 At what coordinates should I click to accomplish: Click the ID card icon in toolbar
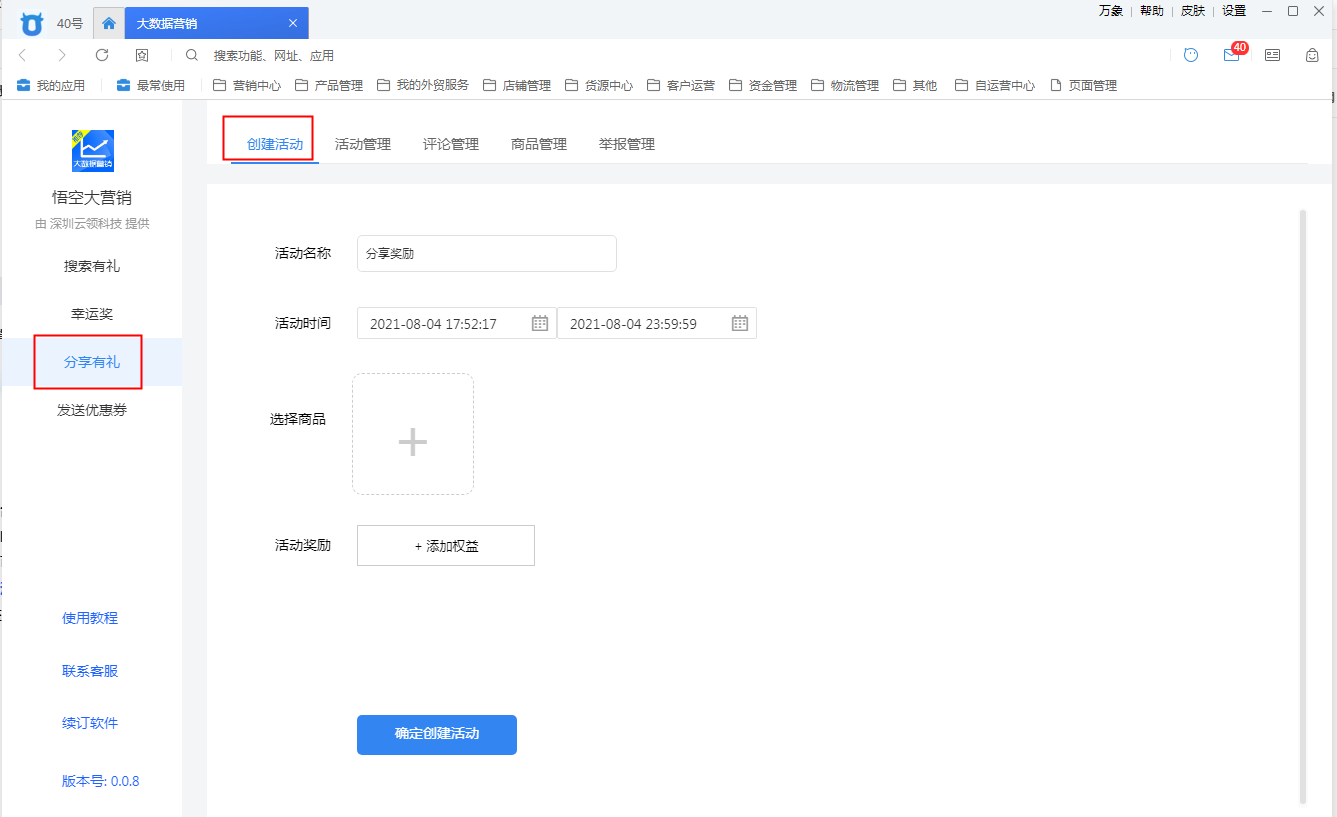[1272, 55]
